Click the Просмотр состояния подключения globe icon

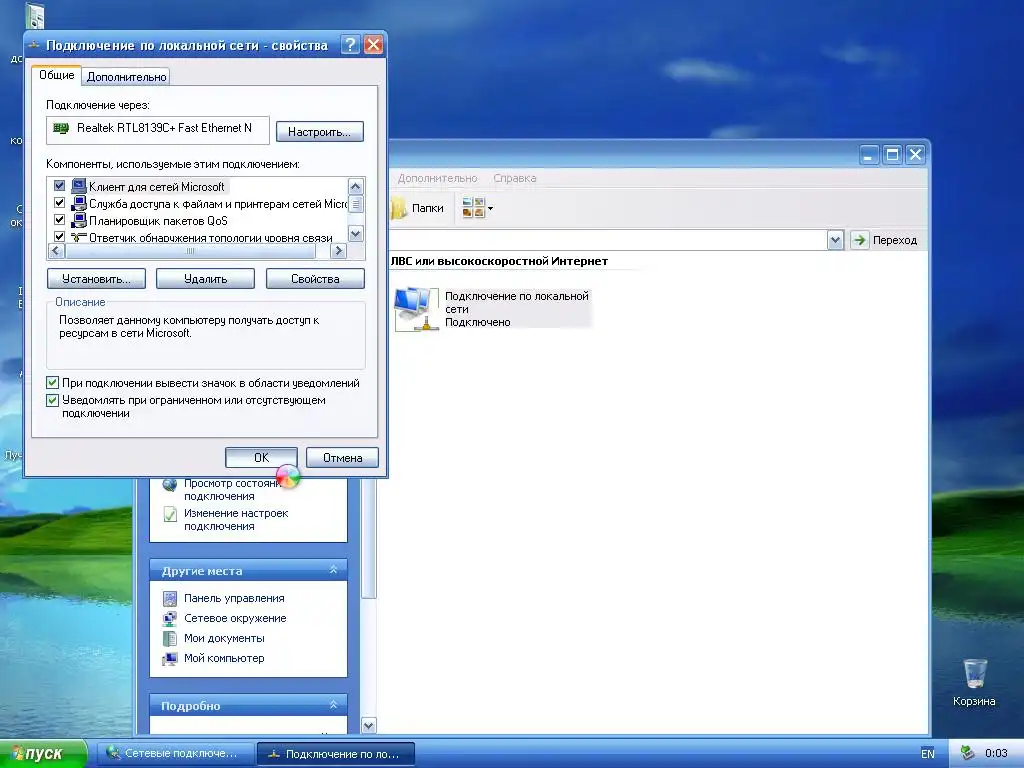170,484
